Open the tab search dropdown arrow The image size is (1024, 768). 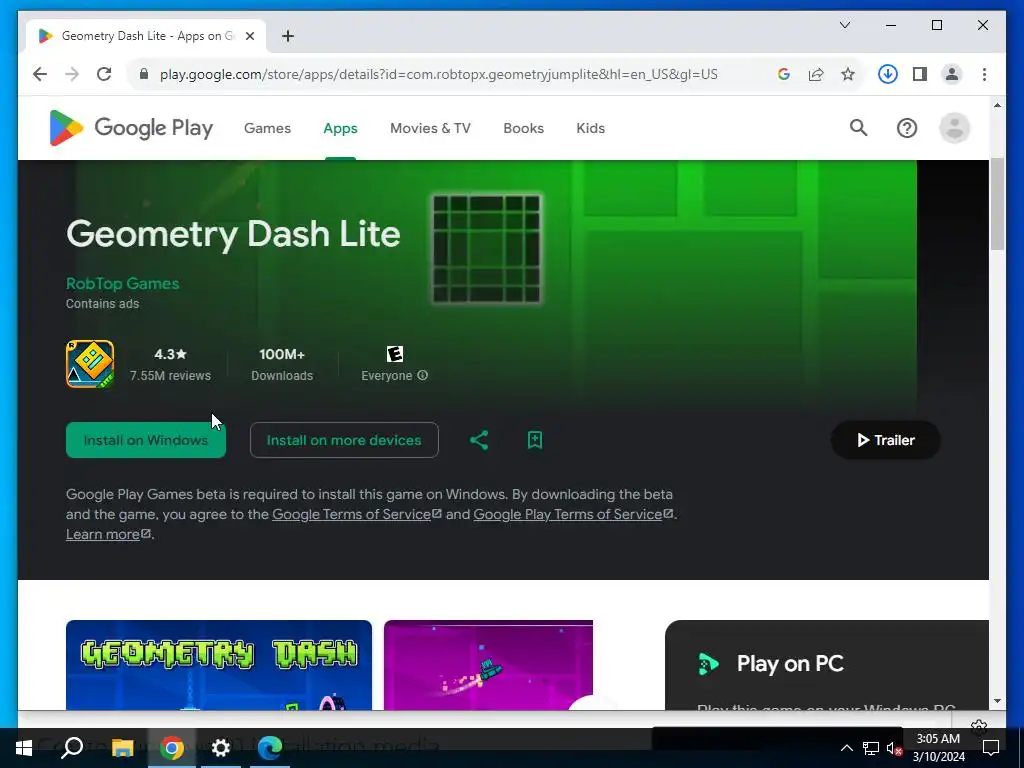click(x=844, y=25)
